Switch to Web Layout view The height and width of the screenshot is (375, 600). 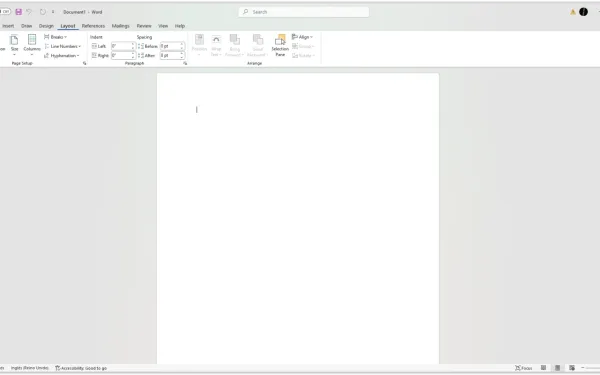(572, 368)
